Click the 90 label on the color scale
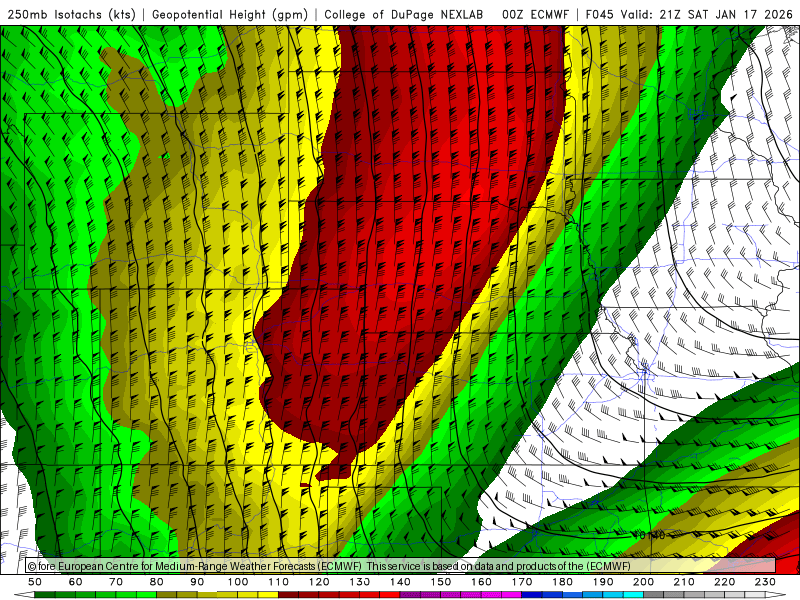 click(x=197, y=582)
